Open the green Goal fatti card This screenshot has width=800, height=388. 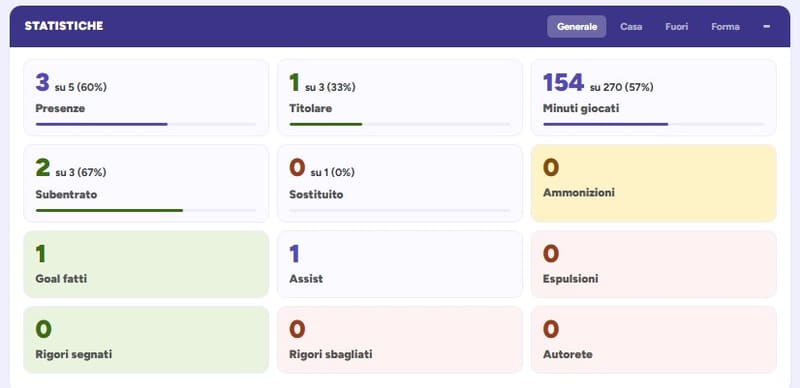click(x=146, y=264)
